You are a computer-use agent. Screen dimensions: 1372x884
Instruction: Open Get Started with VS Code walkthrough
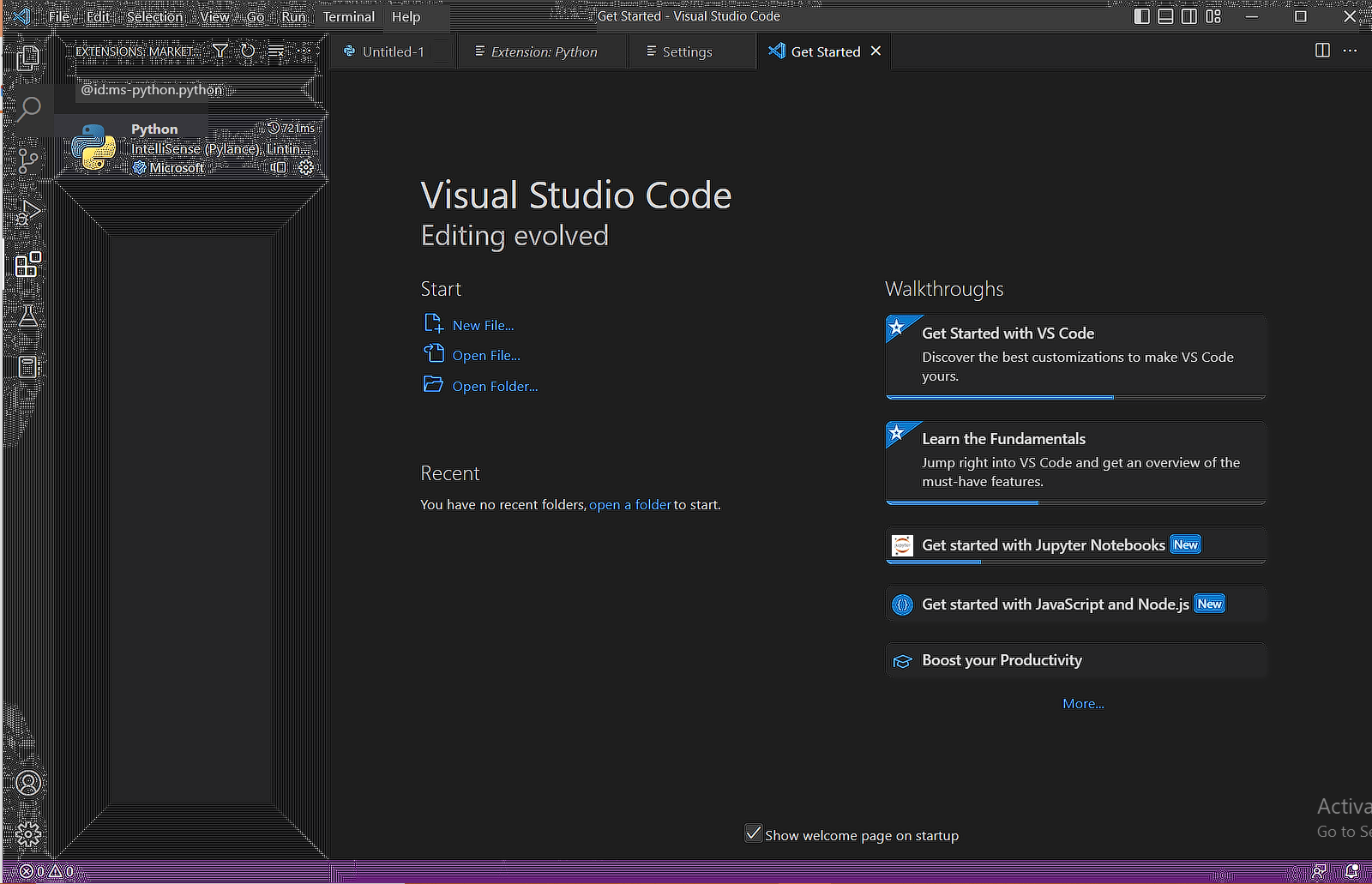coord(1075,357)
